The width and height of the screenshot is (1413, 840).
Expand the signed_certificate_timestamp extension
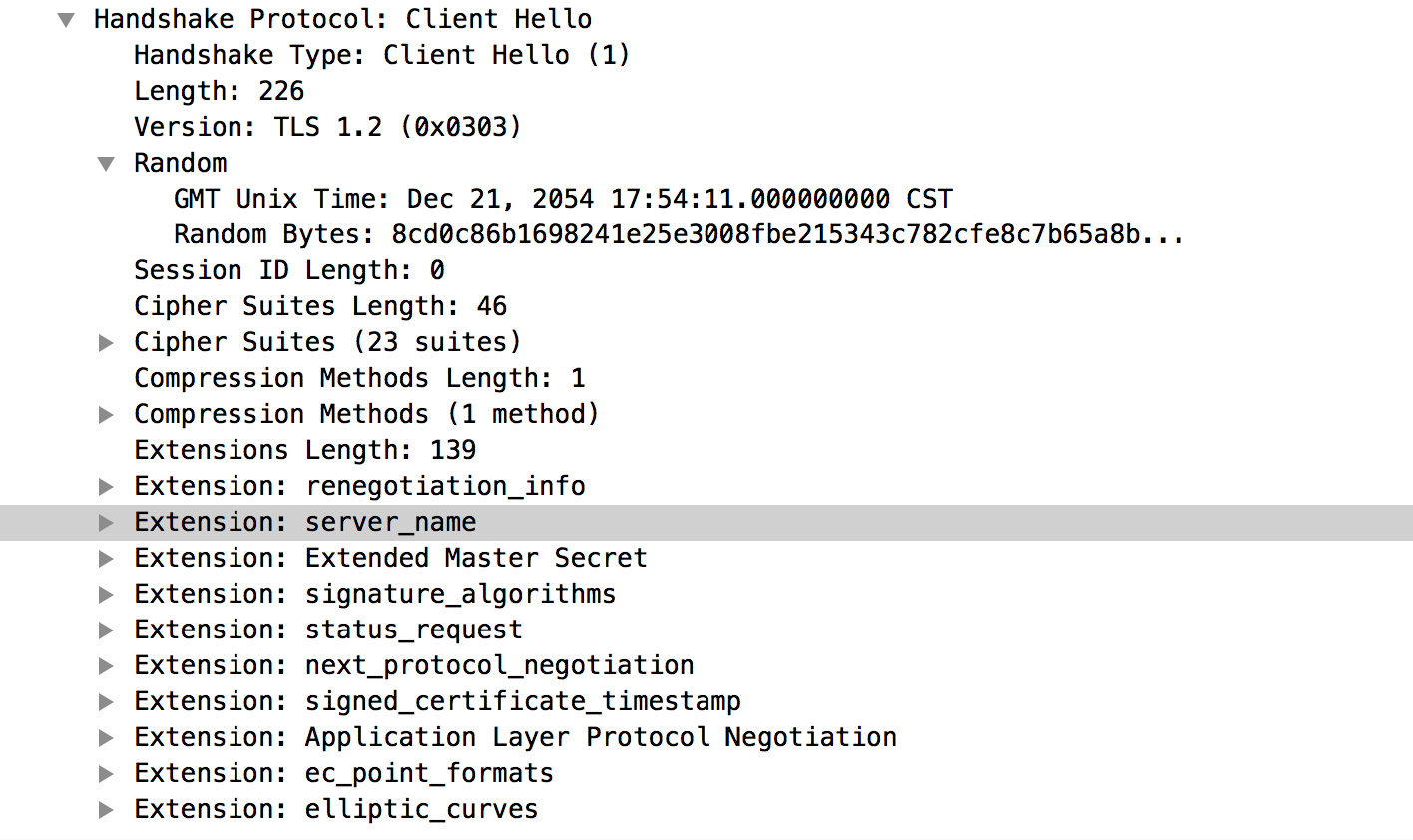(x=106, y=702)
